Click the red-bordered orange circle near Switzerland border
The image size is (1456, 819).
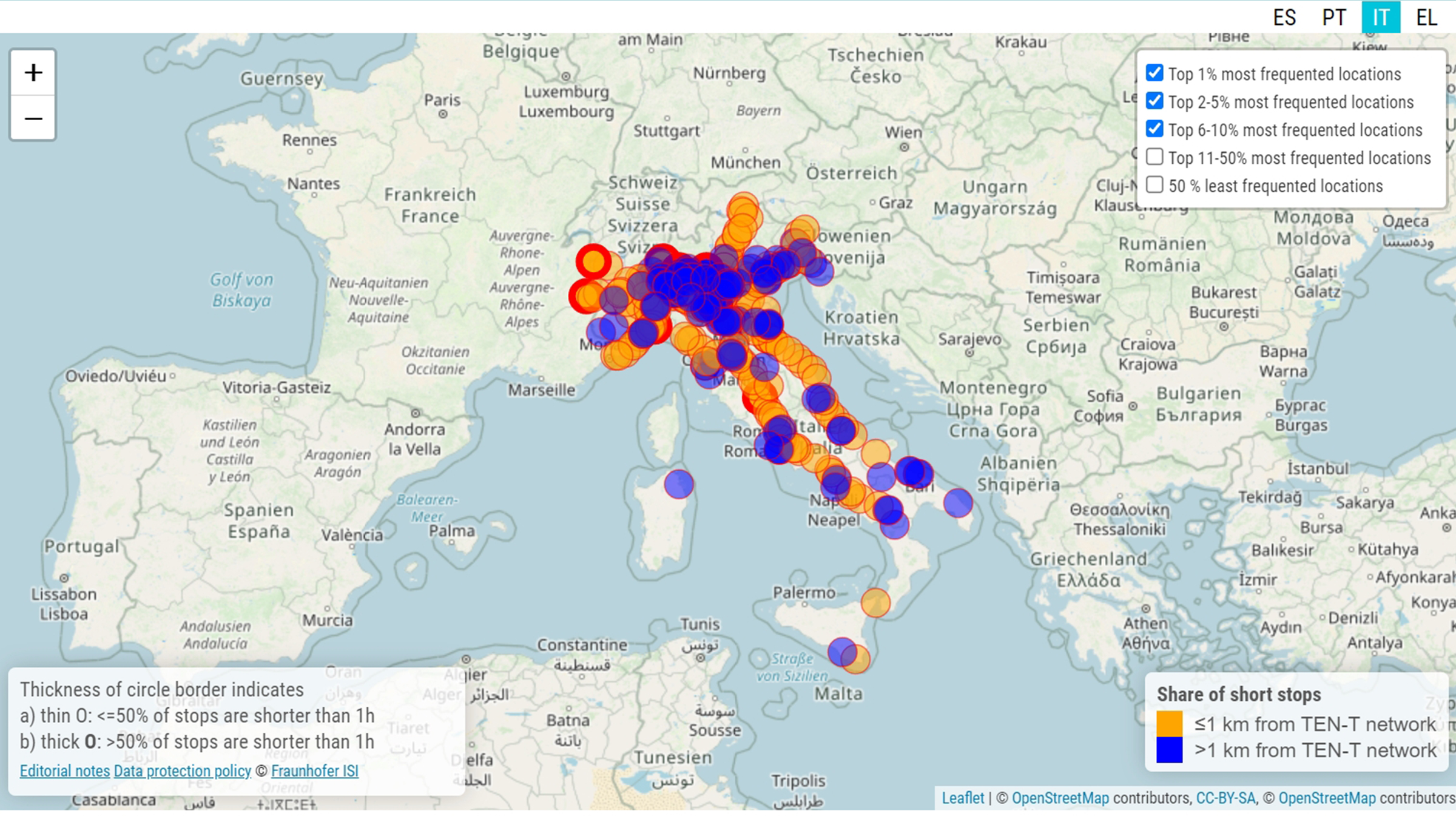coord(593,261)
